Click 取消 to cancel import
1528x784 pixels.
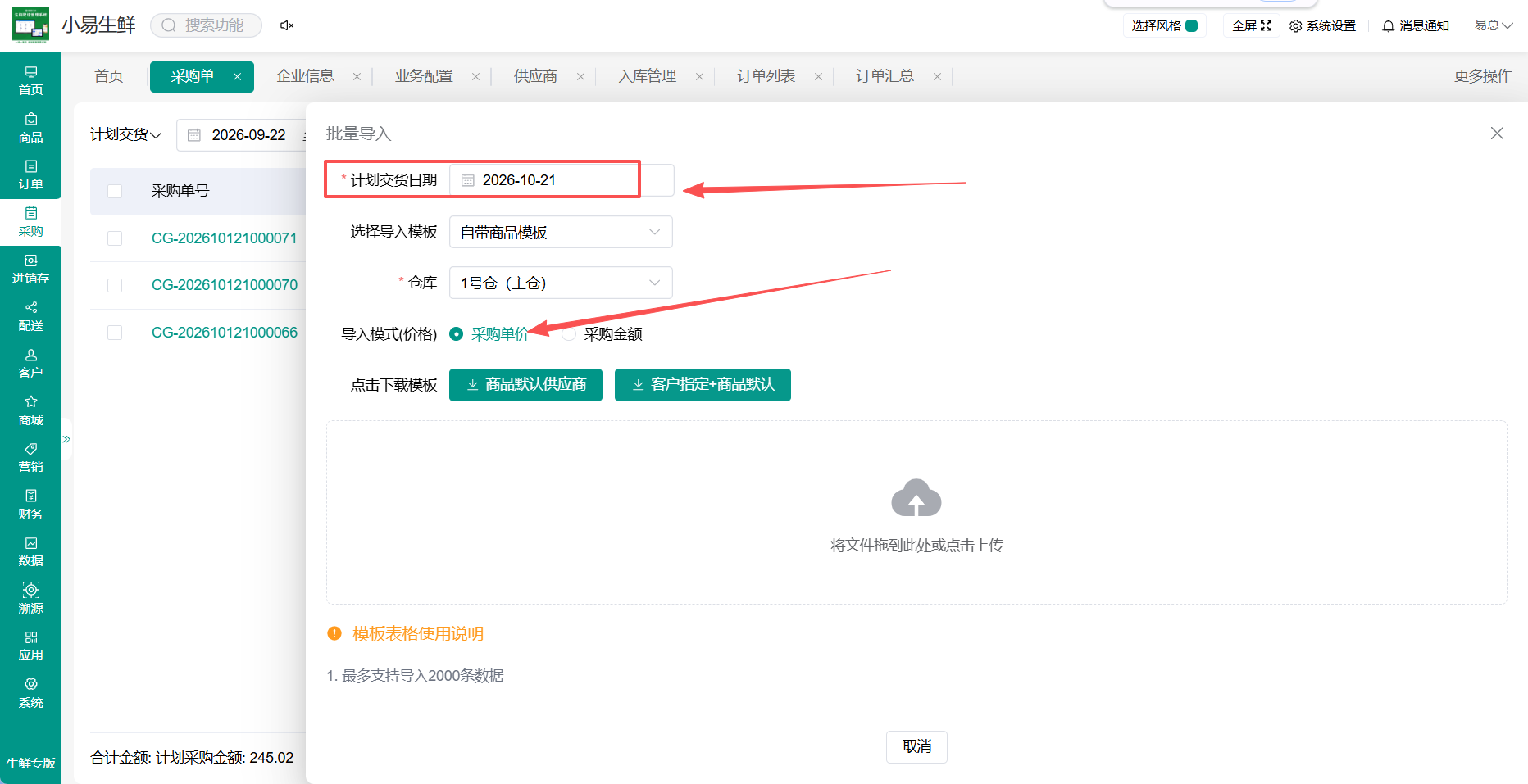coord(916,747)
